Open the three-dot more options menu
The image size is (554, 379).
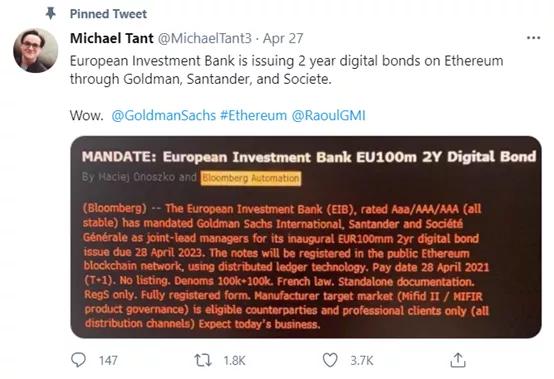pos(533,38)
